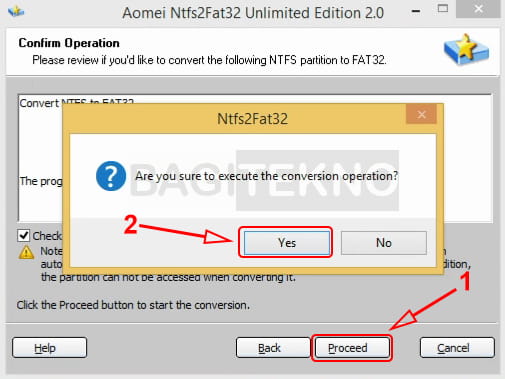Close the Ntfs2Fat32 confirmation dialog

[x=421, y=114]
